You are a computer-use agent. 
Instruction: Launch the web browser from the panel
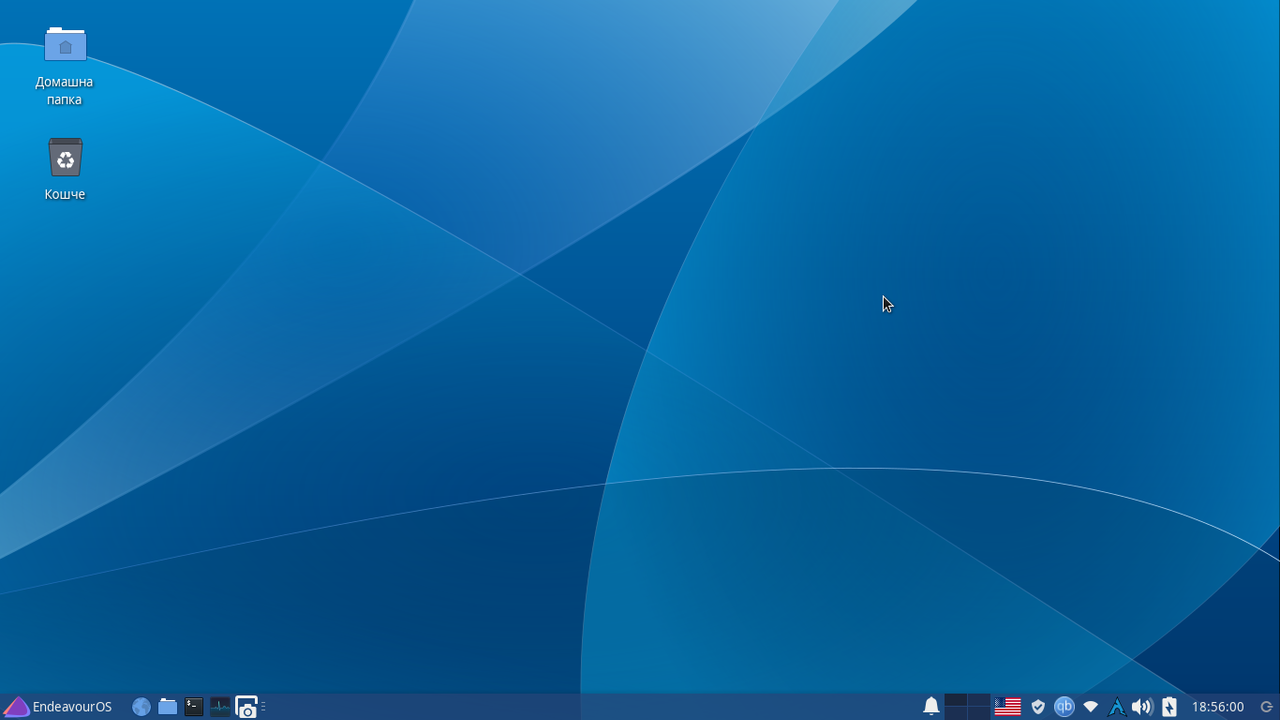pos(141,707)
